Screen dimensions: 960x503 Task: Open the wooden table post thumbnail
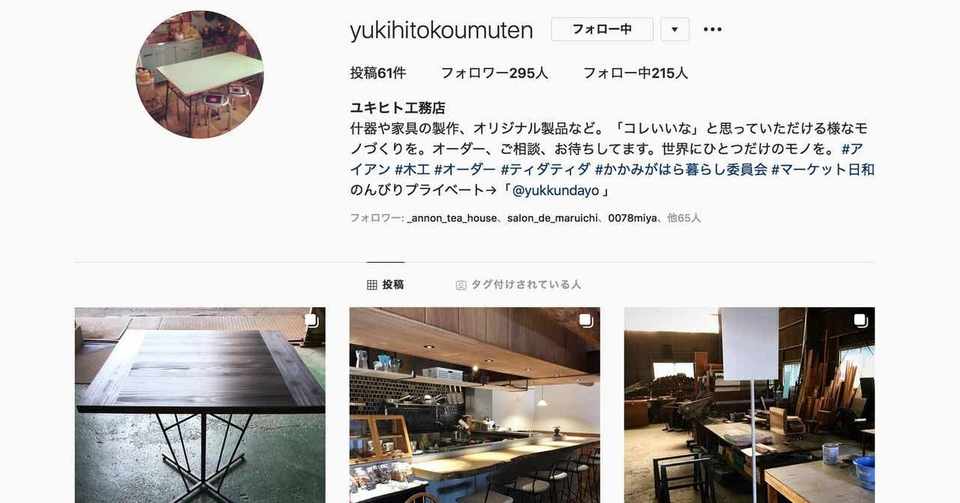pos(200,405)
